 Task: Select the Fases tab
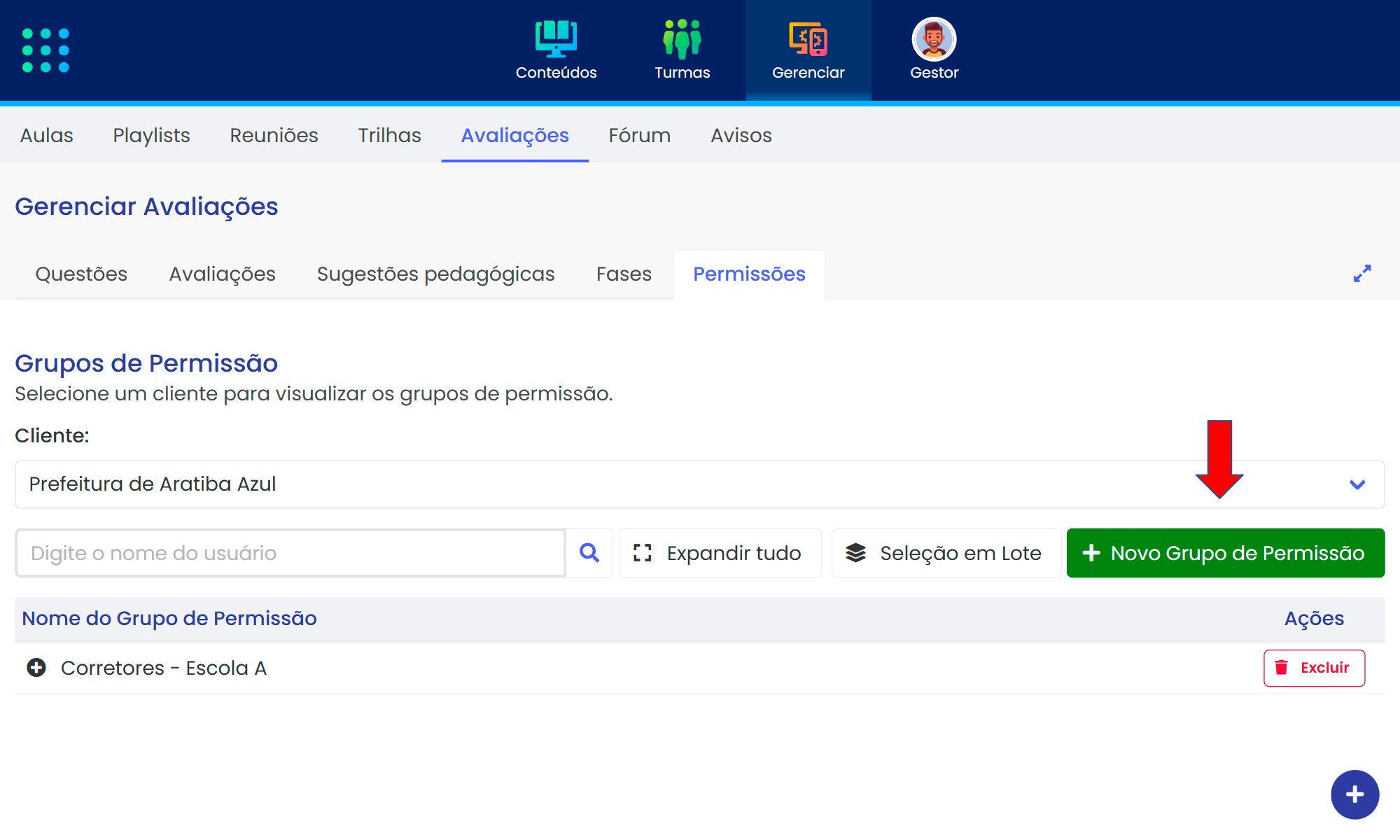click(x=623, y=274)
